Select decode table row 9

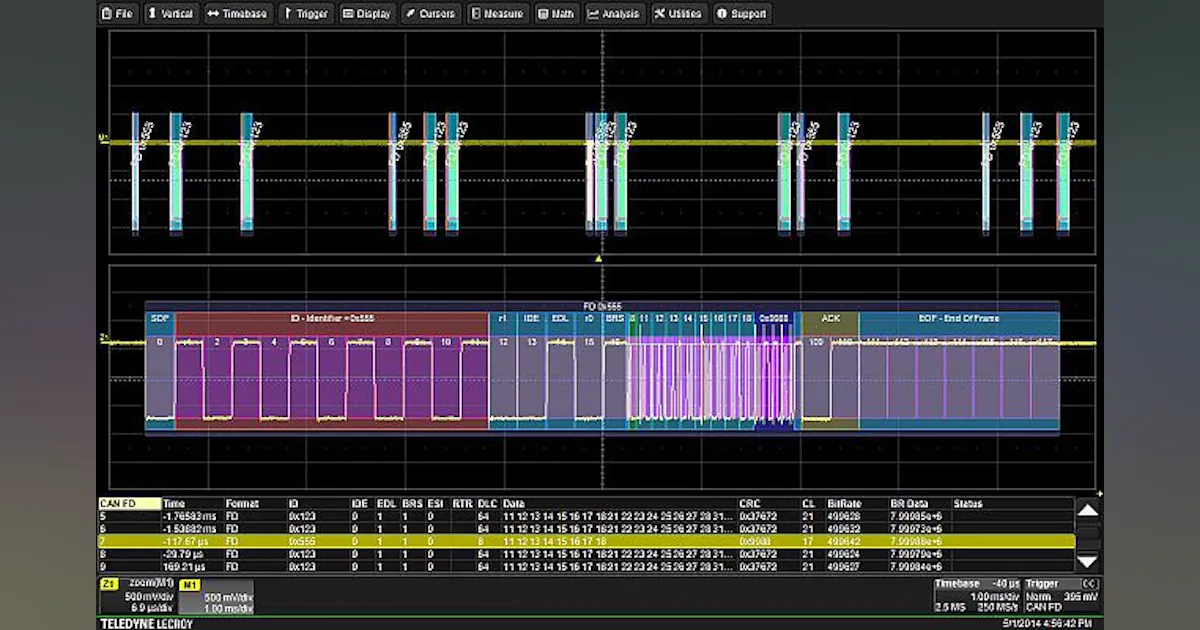[x=586, y=565]
